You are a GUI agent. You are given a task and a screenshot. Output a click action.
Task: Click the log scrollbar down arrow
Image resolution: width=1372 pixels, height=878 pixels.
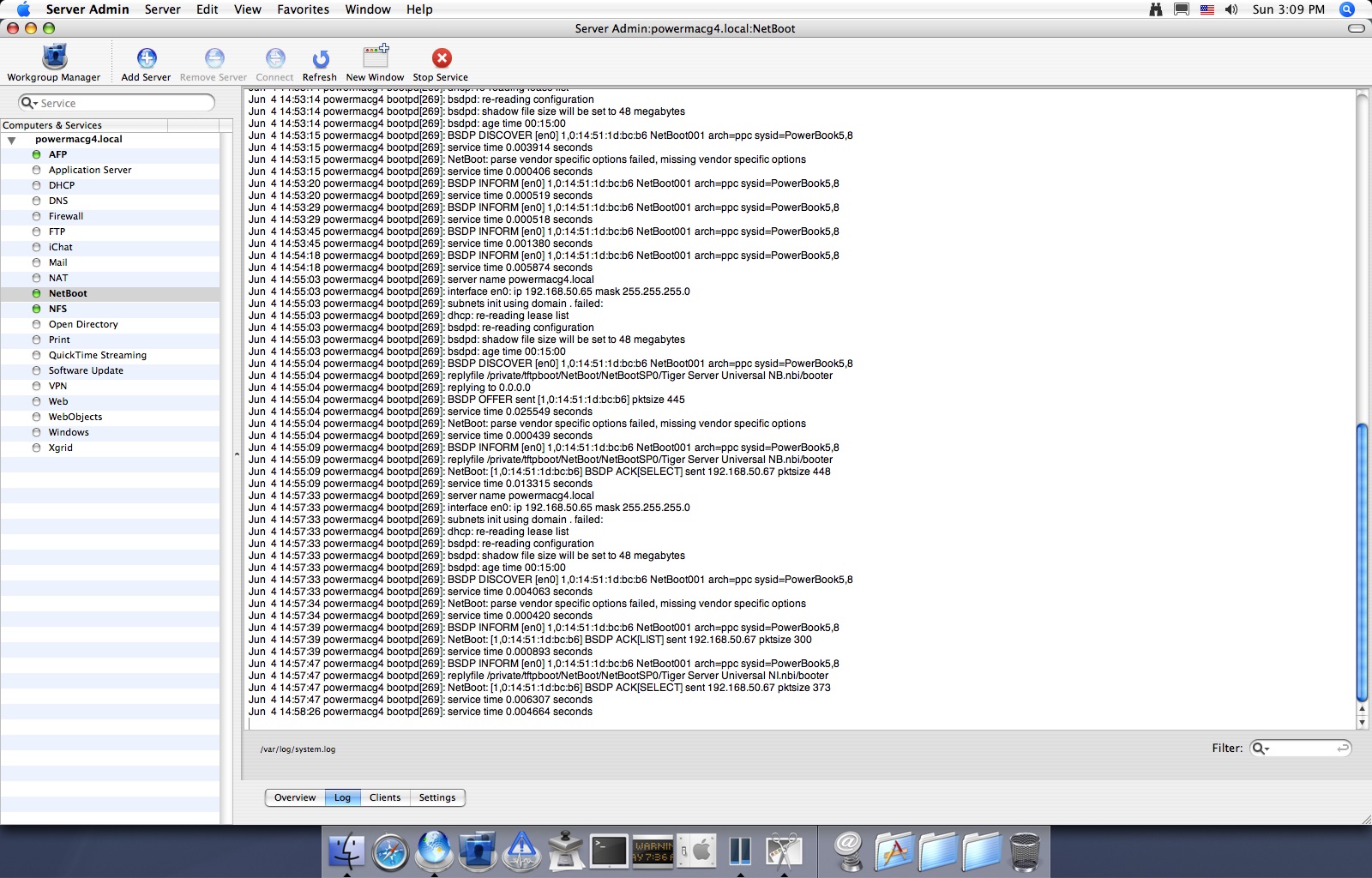(x=1362, y=723)
